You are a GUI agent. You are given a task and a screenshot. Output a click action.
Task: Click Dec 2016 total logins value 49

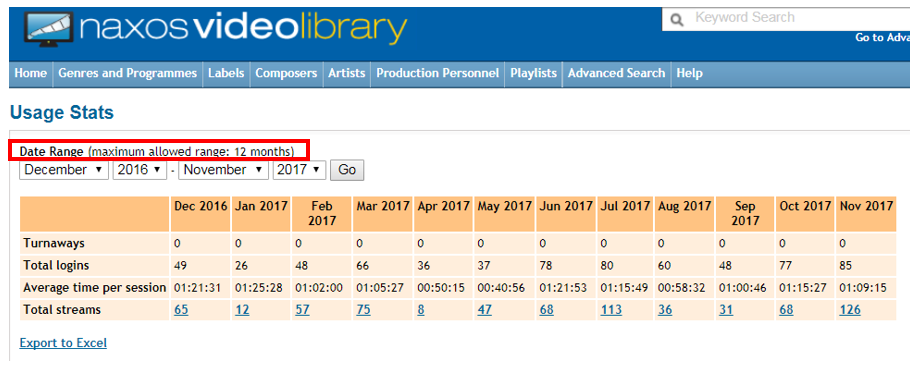click(x=179, y=266)
